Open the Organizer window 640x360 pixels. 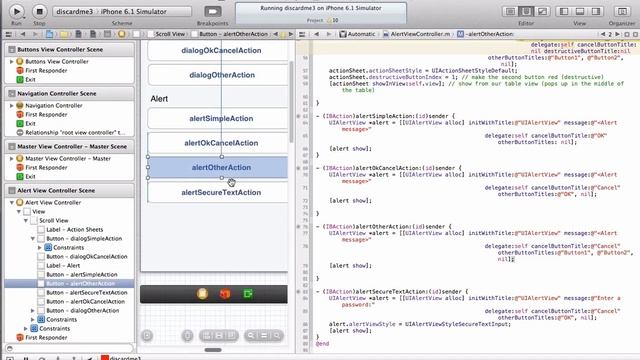click(622, 11)
